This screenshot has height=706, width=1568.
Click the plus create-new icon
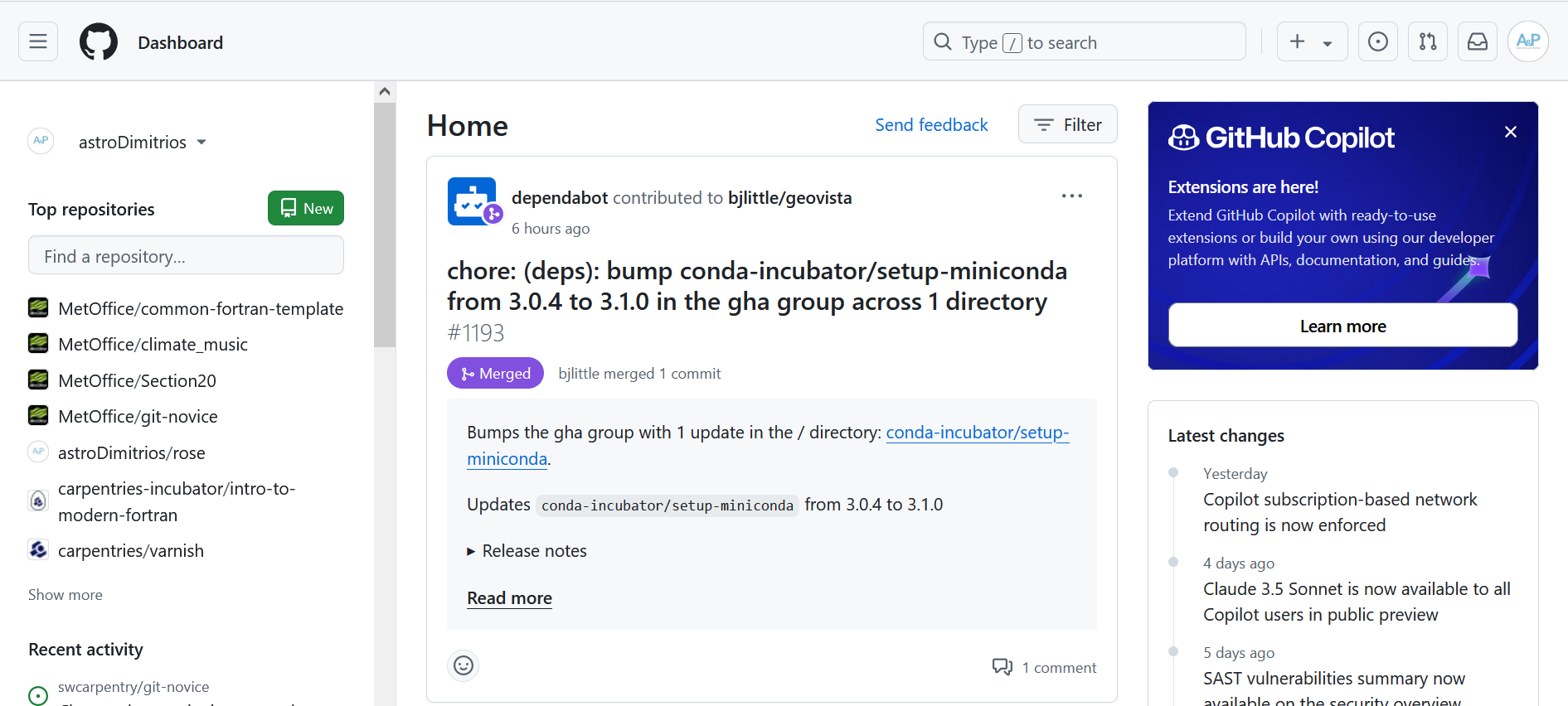[1298, 41]
